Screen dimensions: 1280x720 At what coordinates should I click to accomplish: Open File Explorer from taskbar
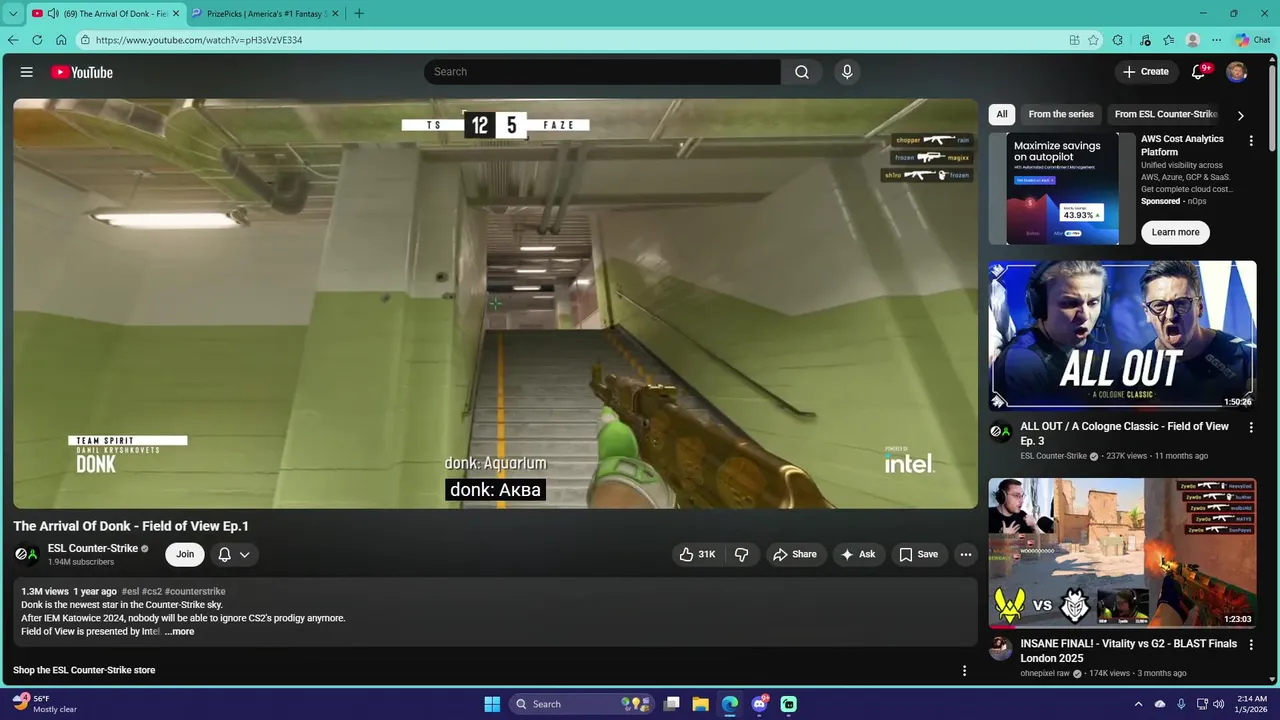(x=701, y=704)
